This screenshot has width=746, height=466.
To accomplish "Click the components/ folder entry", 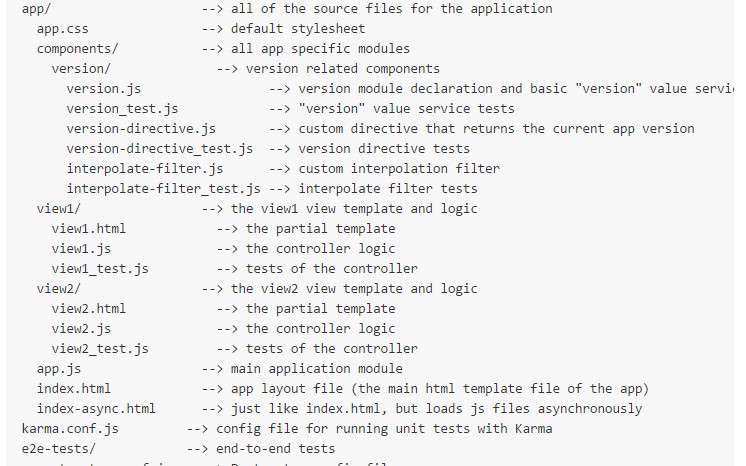I will (77, 49).
